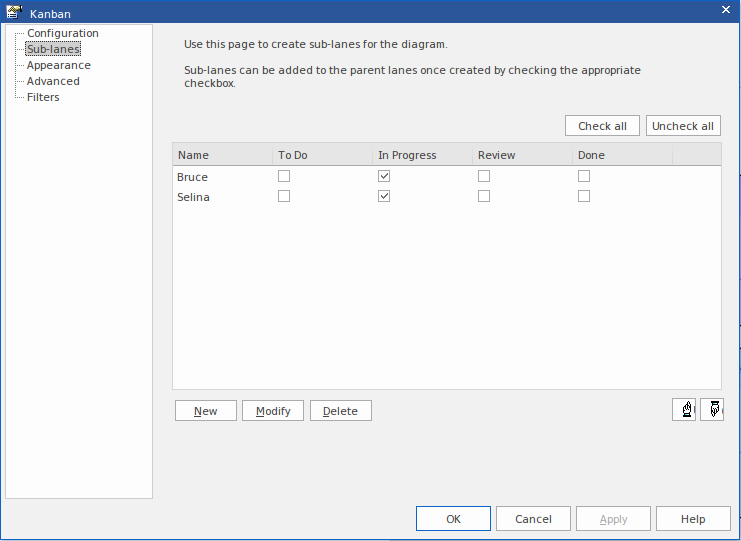Delete the selected sub-lane
Image resolution: width=741 pixels, height=541 pixels.
(x=340, y=411)
